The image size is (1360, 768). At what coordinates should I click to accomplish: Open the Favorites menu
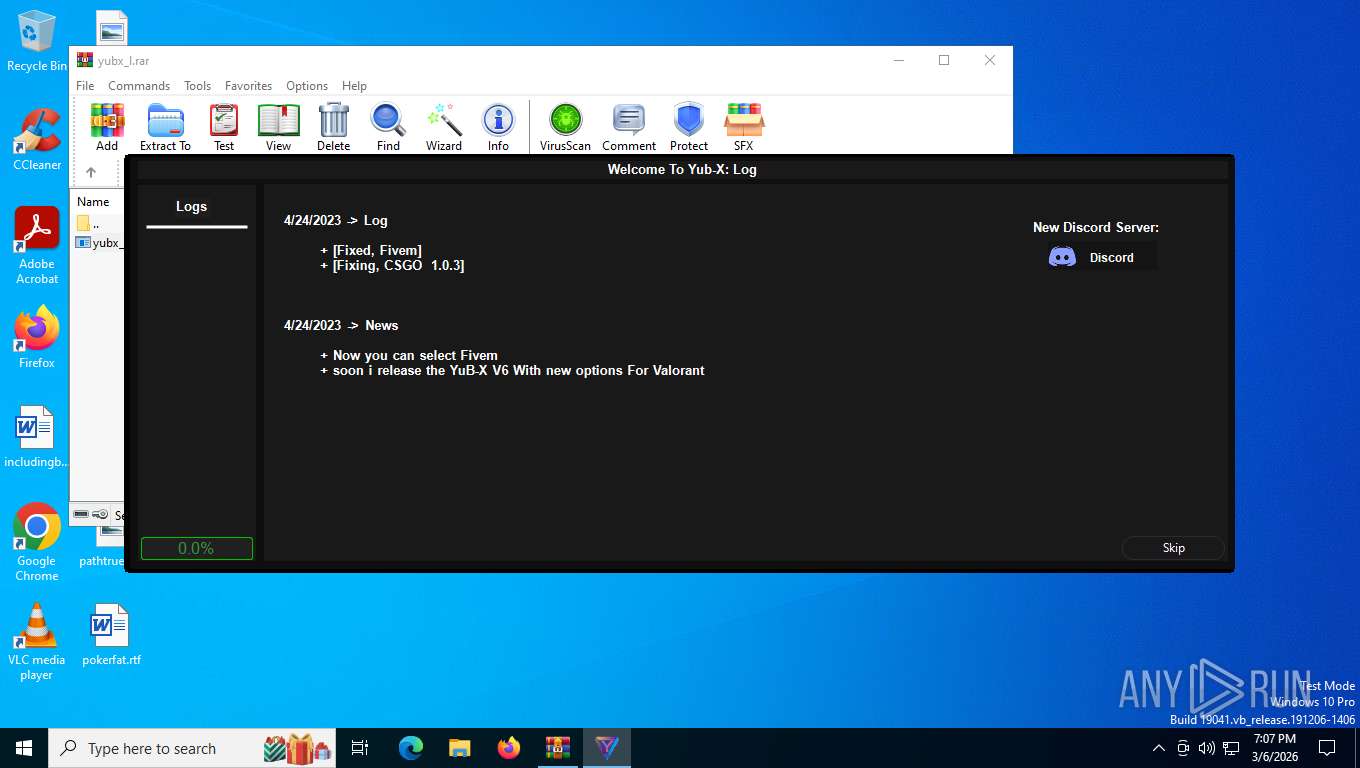[x=248, y=86]
